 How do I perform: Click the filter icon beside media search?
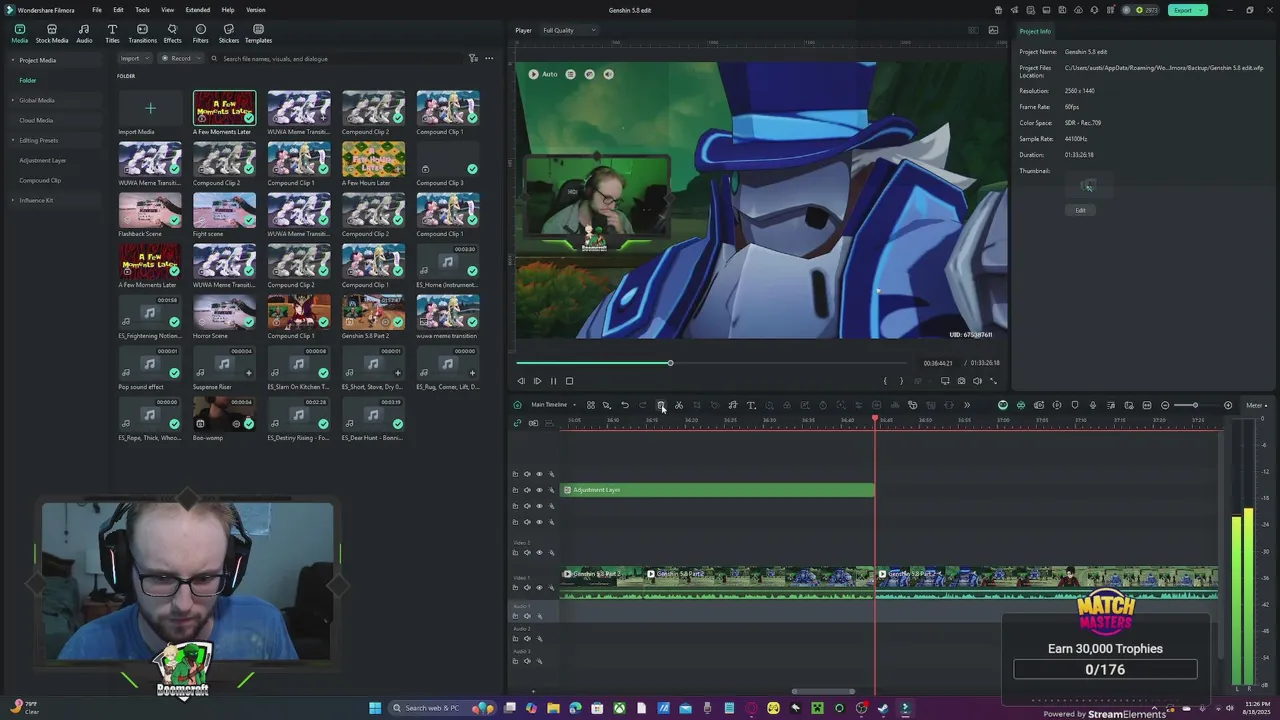pyautogui.click(x=473, y=58)
